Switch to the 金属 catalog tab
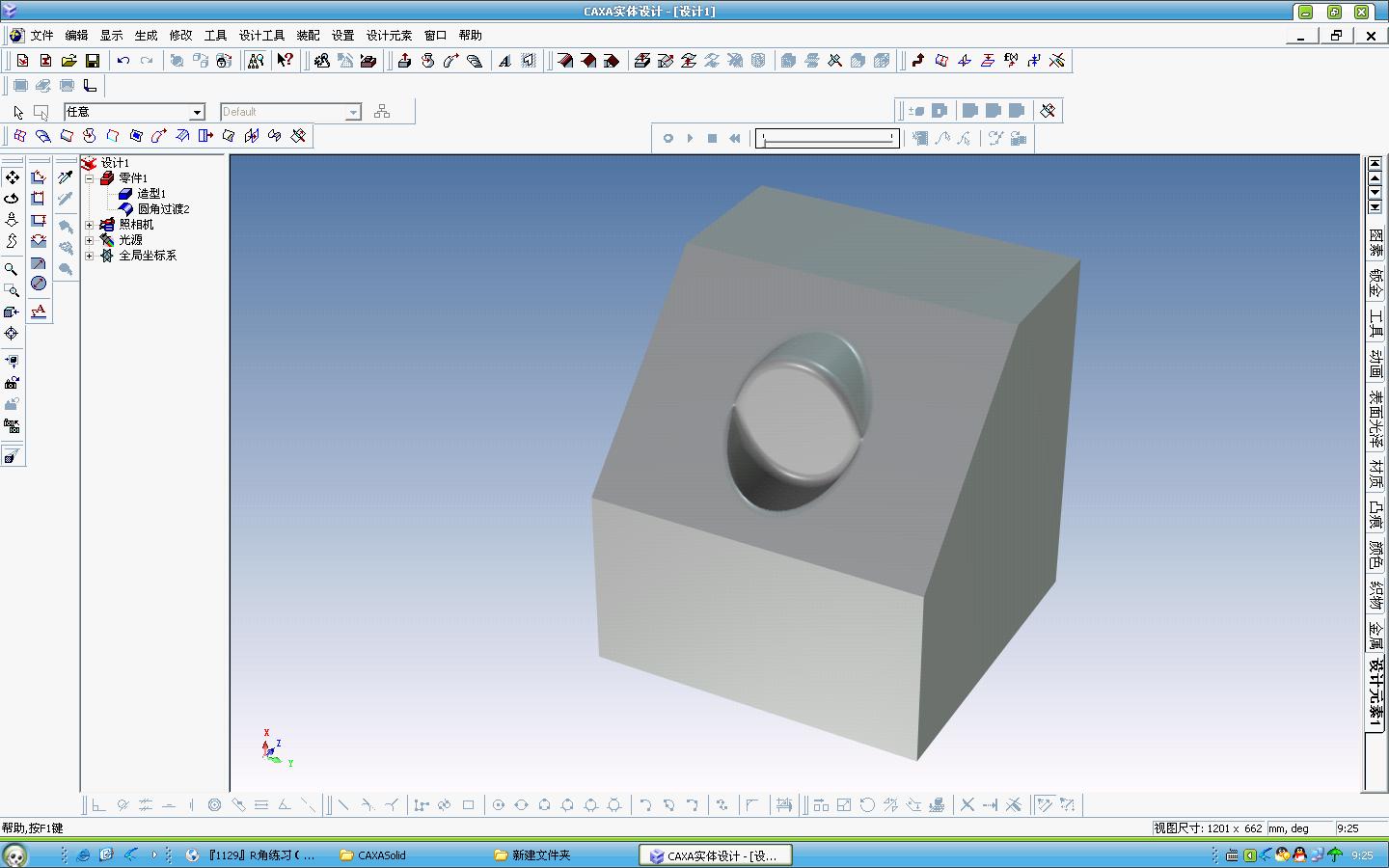 tap(1375, 634)
